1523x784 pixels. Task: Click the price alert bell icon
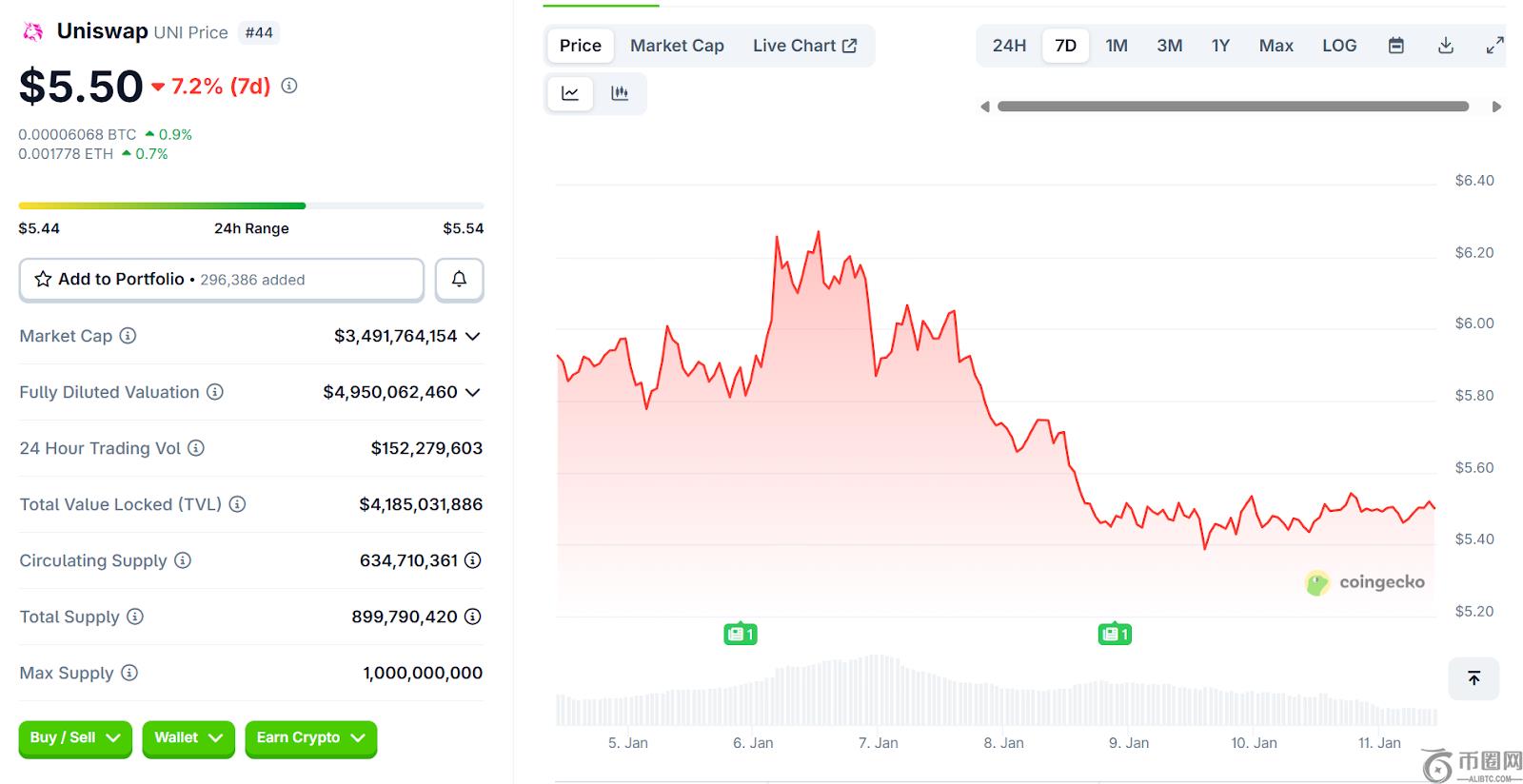pyautogui.click(x=459, y=280)
